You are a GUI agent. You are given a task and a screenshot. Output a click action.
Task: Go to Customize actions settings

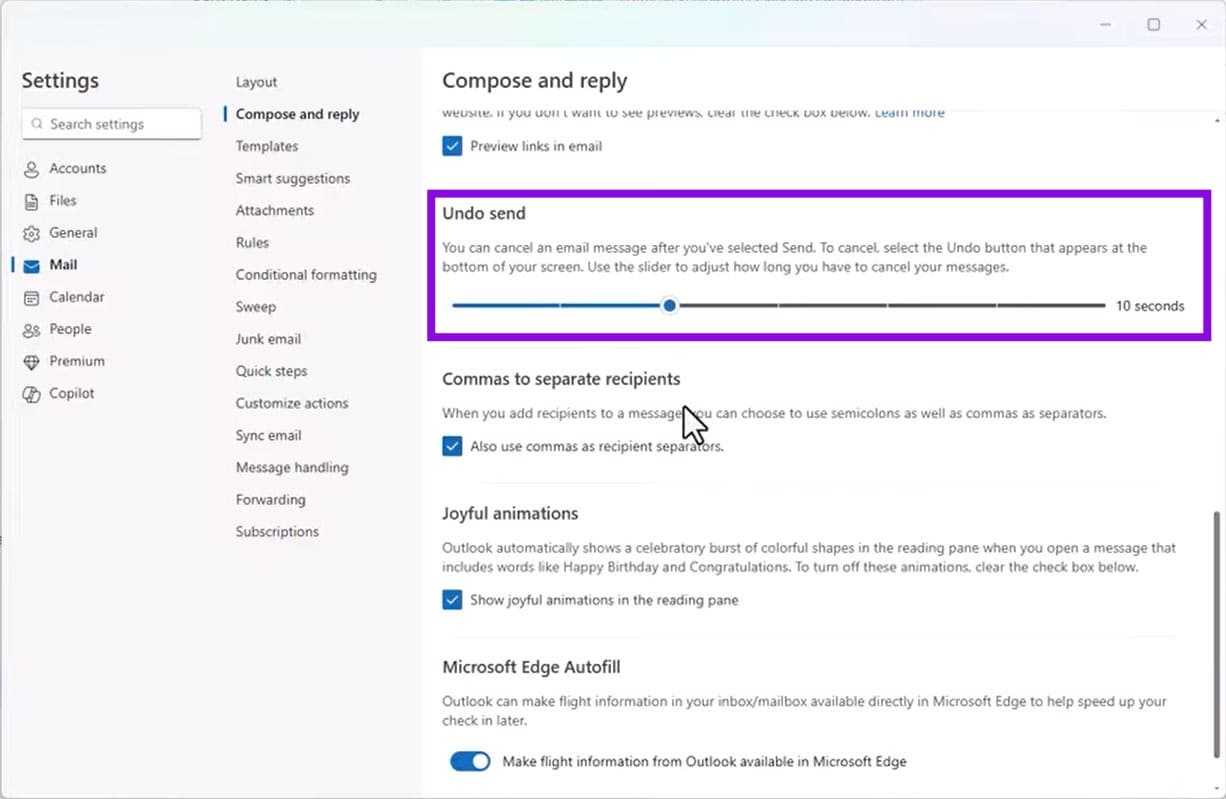click(x=292, y=403)
